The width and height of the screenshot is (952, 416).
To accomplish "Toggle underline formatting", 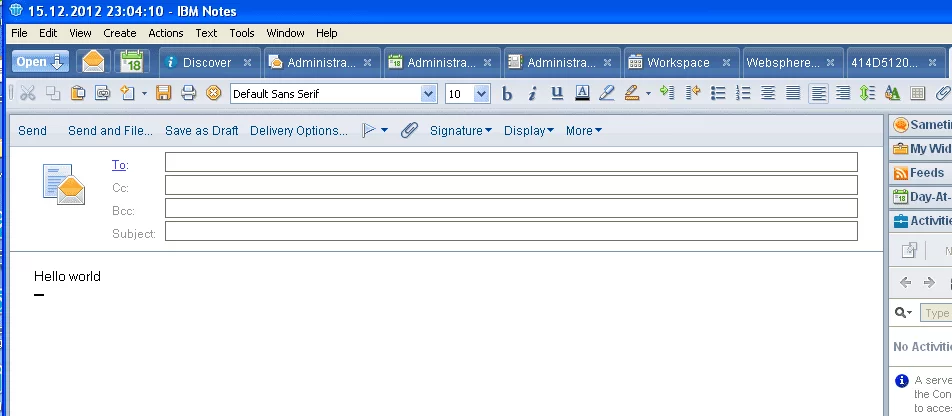I will 557,93.
